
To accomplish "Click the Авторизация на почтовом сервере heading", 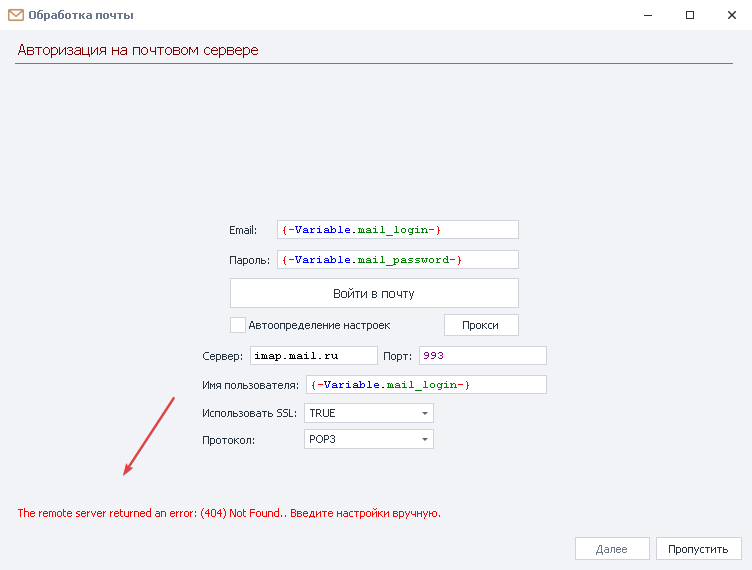I will click(x=138, y=50).
